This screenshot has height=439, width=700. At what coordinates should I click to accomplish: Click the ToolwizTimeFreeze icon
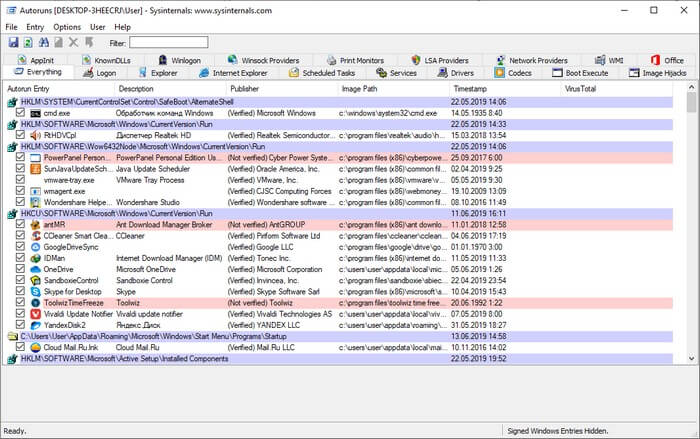click(35, 303)
